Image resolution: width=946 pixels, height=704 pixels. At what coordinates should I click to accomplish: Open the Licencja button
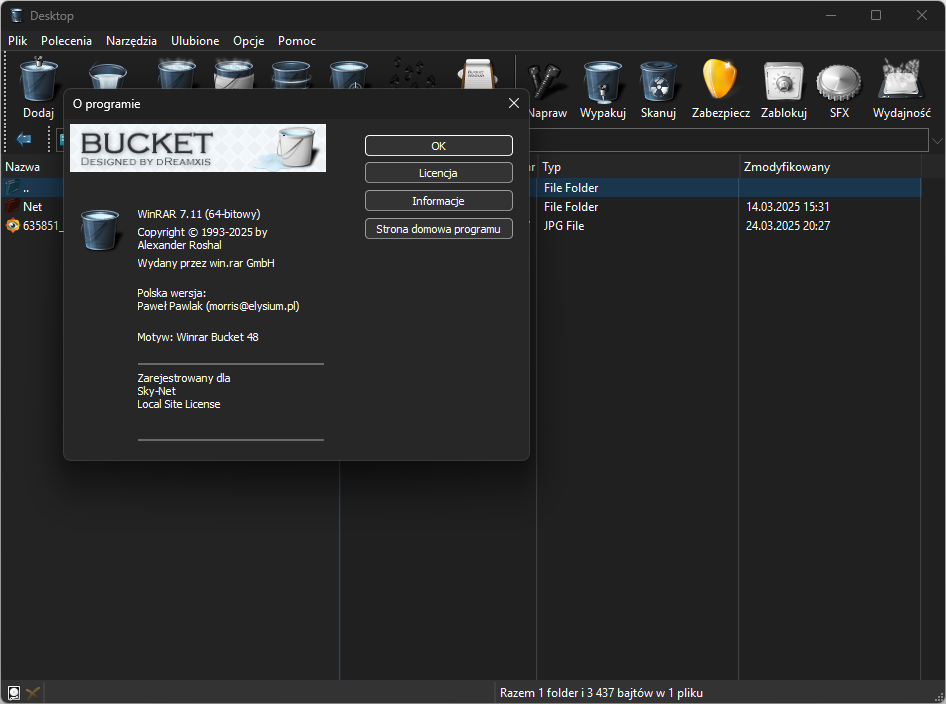point(439,173)
